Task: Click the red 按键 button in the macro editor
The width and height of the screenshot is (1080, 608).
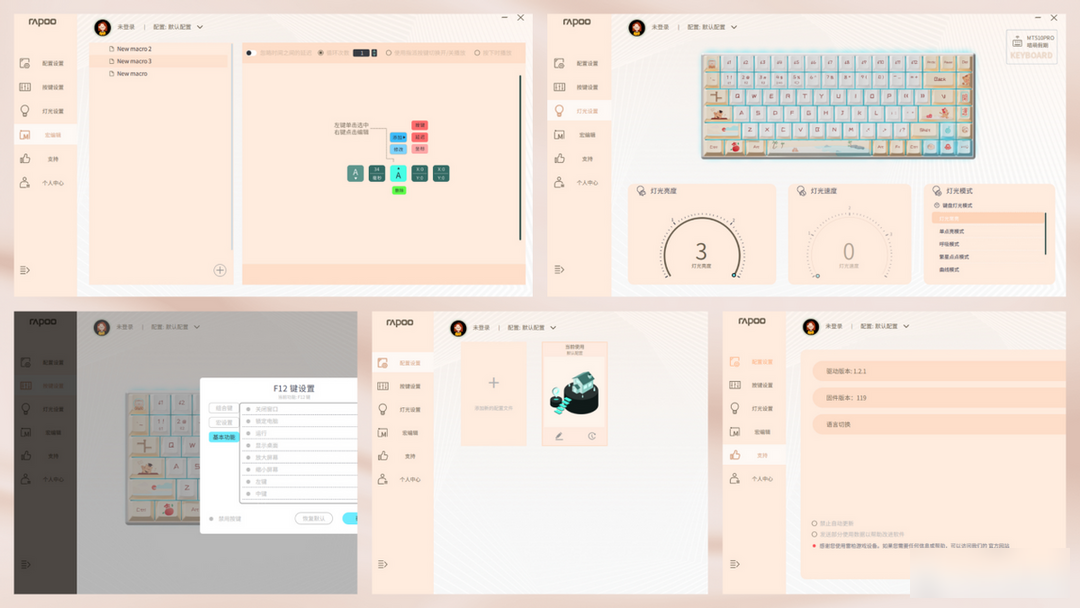Action: 419,125
